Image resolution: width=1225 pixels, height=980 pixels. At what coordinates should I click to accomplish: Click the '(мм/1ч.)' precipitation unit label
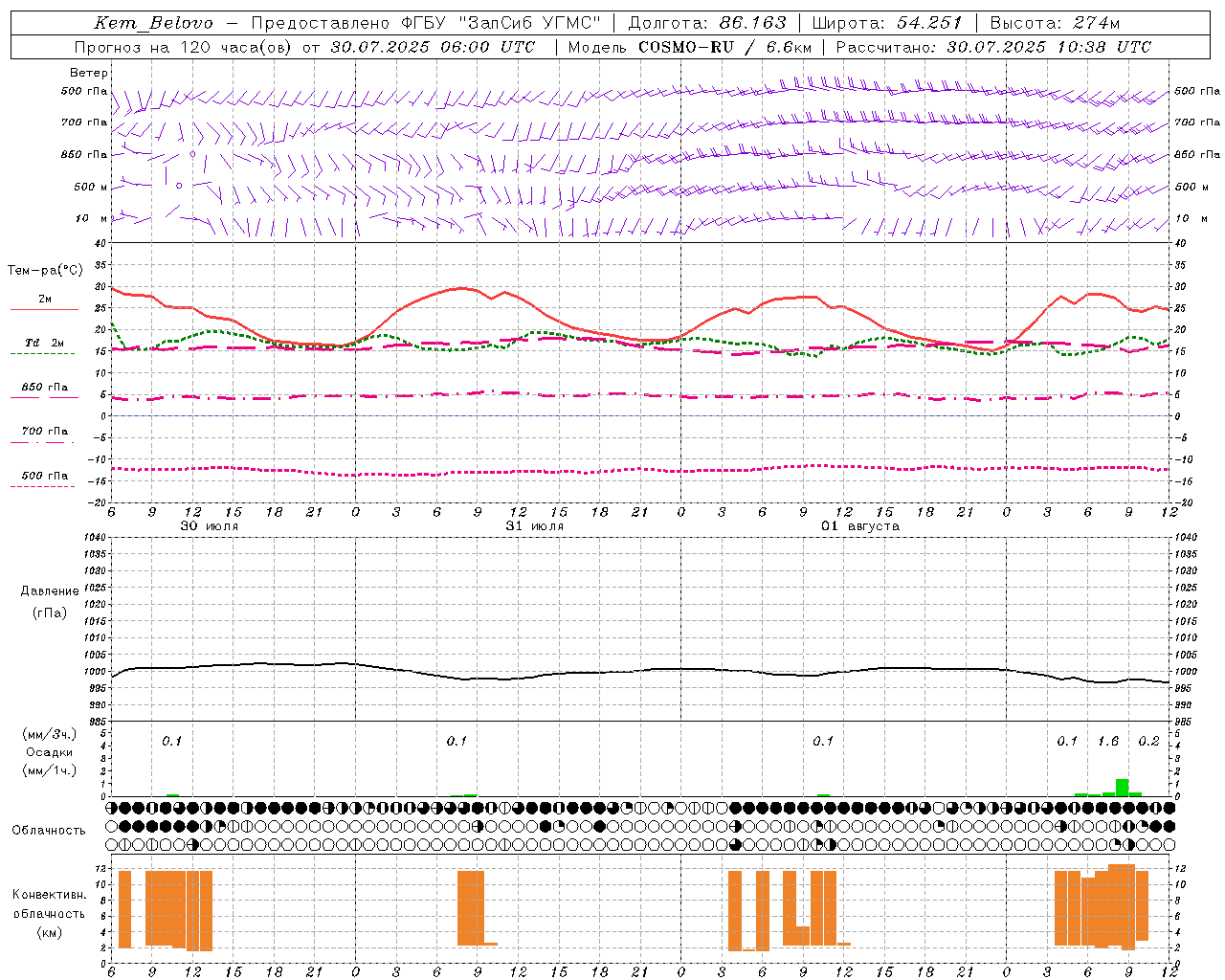click(x=50, y=770)
